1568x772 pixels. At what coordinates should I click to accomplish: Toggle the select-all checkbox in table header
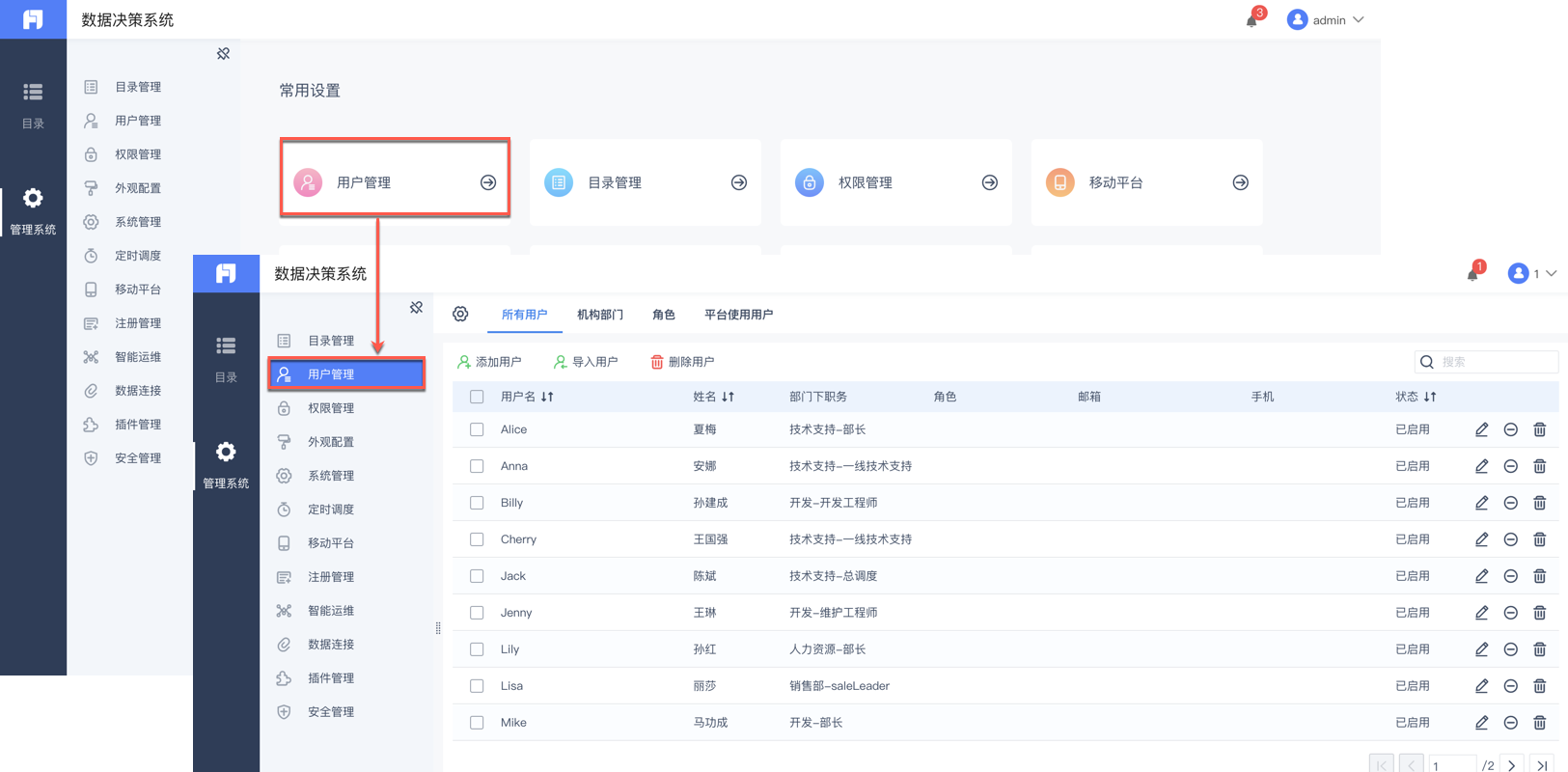point(477,397)
